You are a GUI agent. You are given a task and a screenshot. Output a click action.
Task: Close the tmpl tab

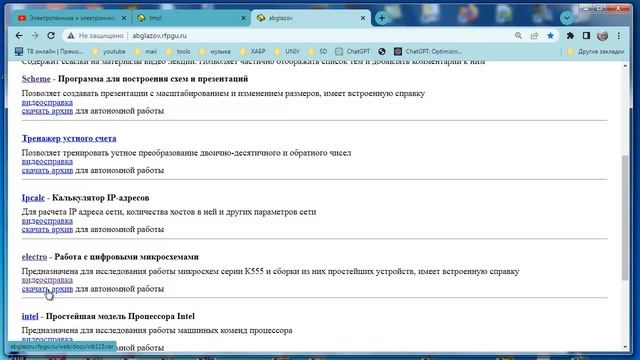click(243, 18)
